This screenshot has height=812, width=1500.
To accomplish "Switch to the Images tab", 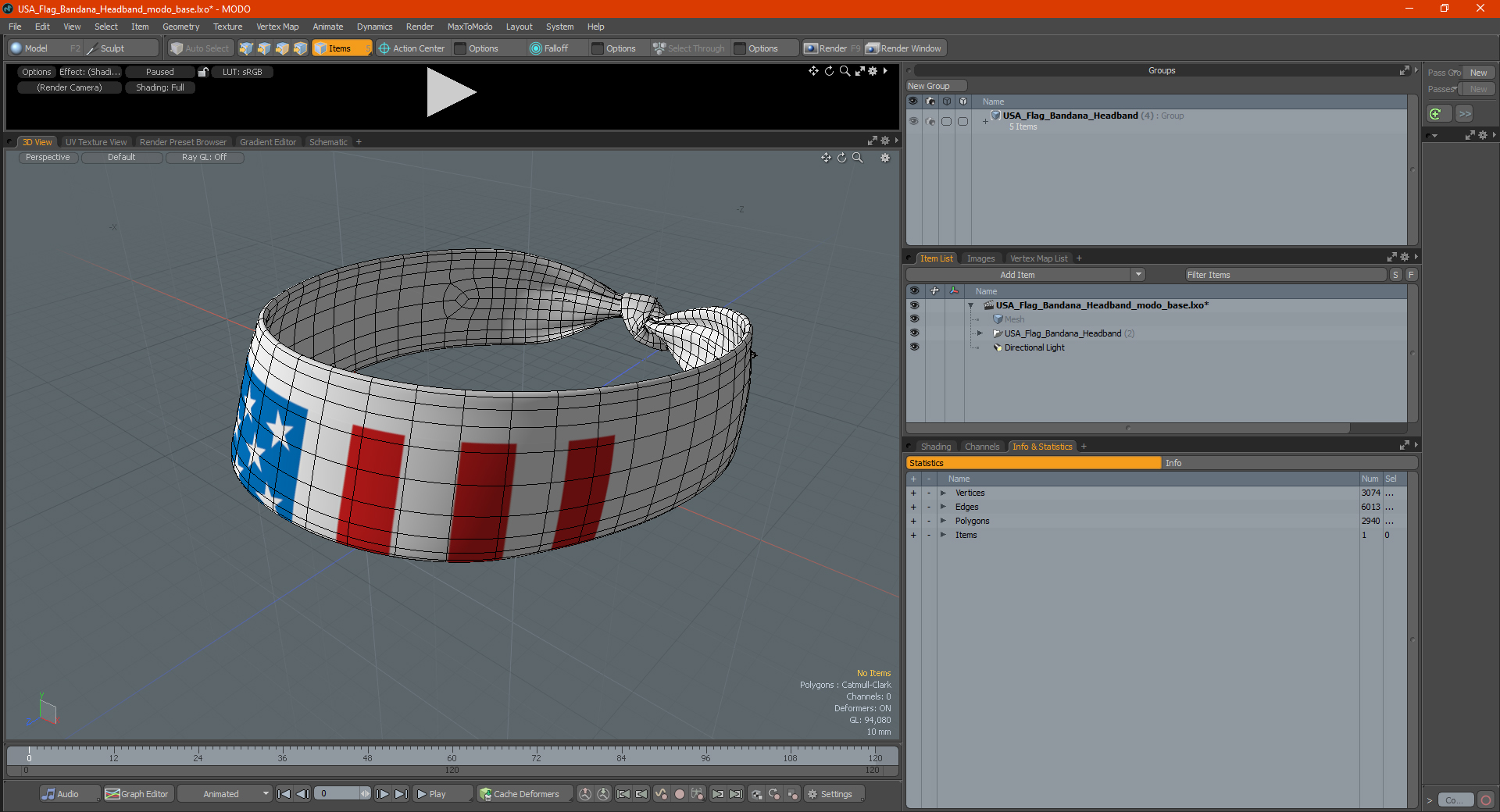I will pyautogui.click(x=980, y=258).
